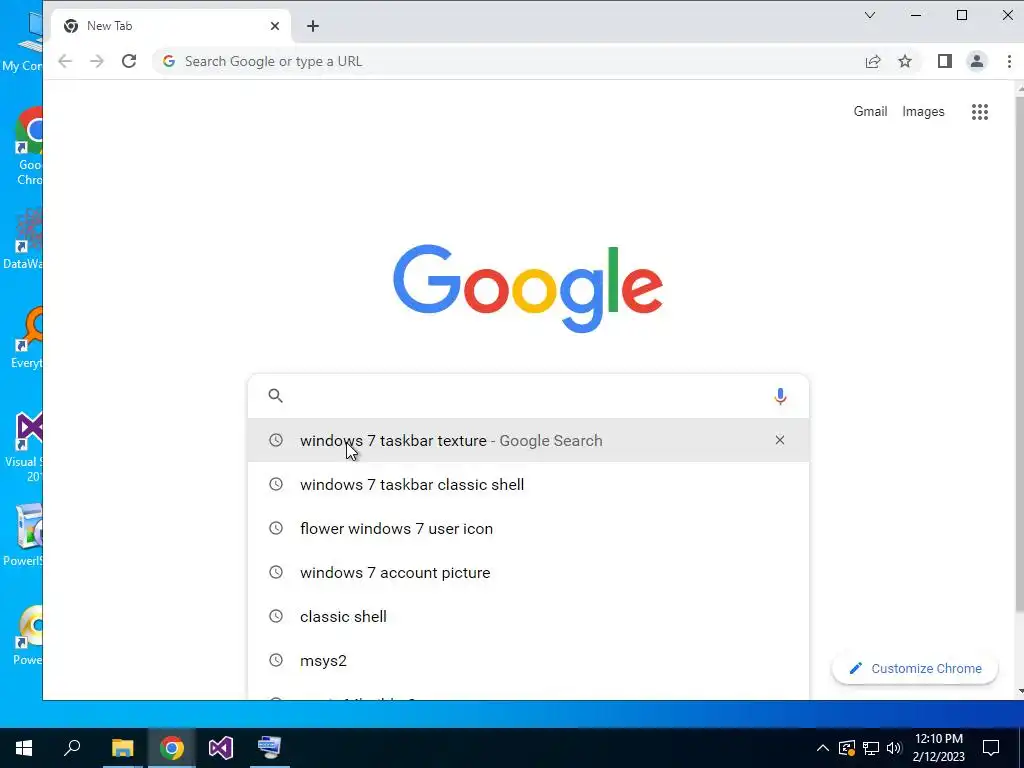This screenshot has width=1024, height=768.
Task: Select Google Chrome desktop shortcut
Action: (x=29, y=146)
